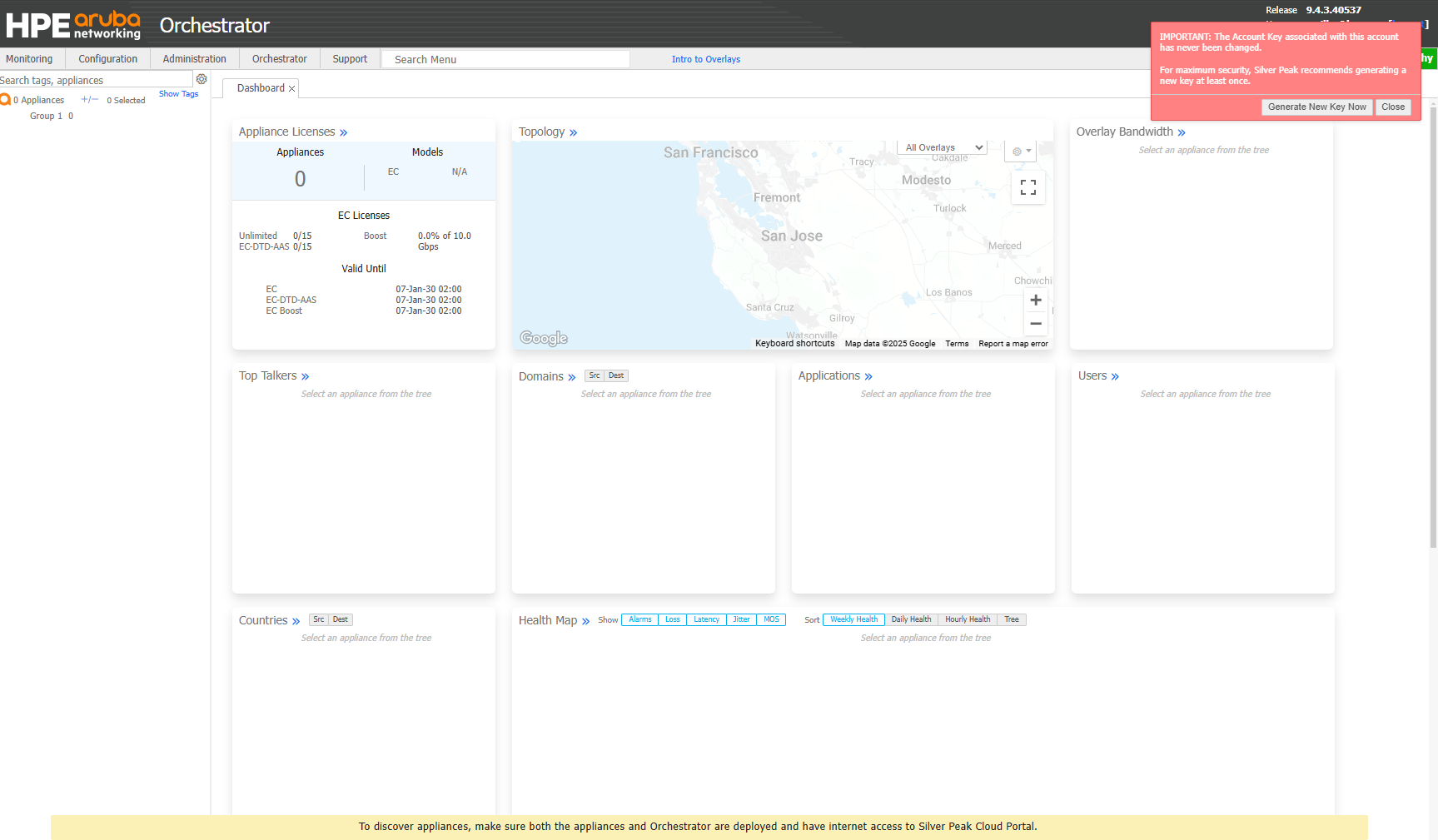Toggle Src in the Domains panel
Screen dimensions: 1438x840
coord(595,375)
